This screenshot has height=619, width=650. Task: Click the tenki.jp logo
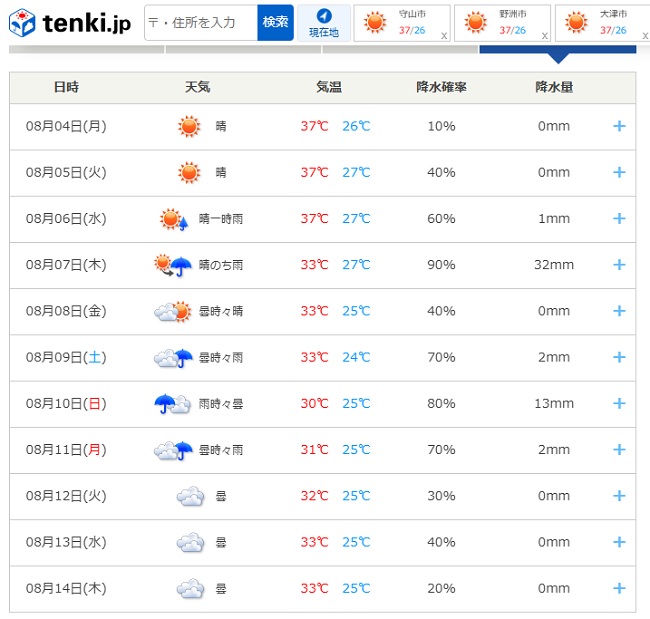[70, 22]
